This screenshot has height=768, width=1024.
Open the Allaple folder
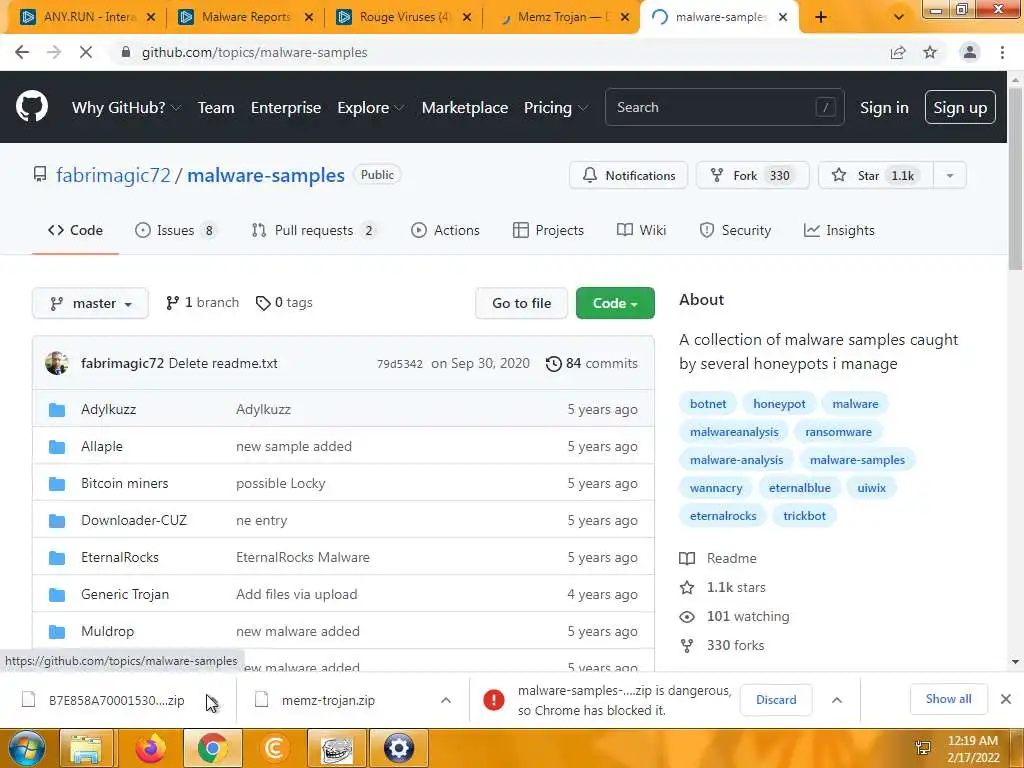(x=102, y=446)
